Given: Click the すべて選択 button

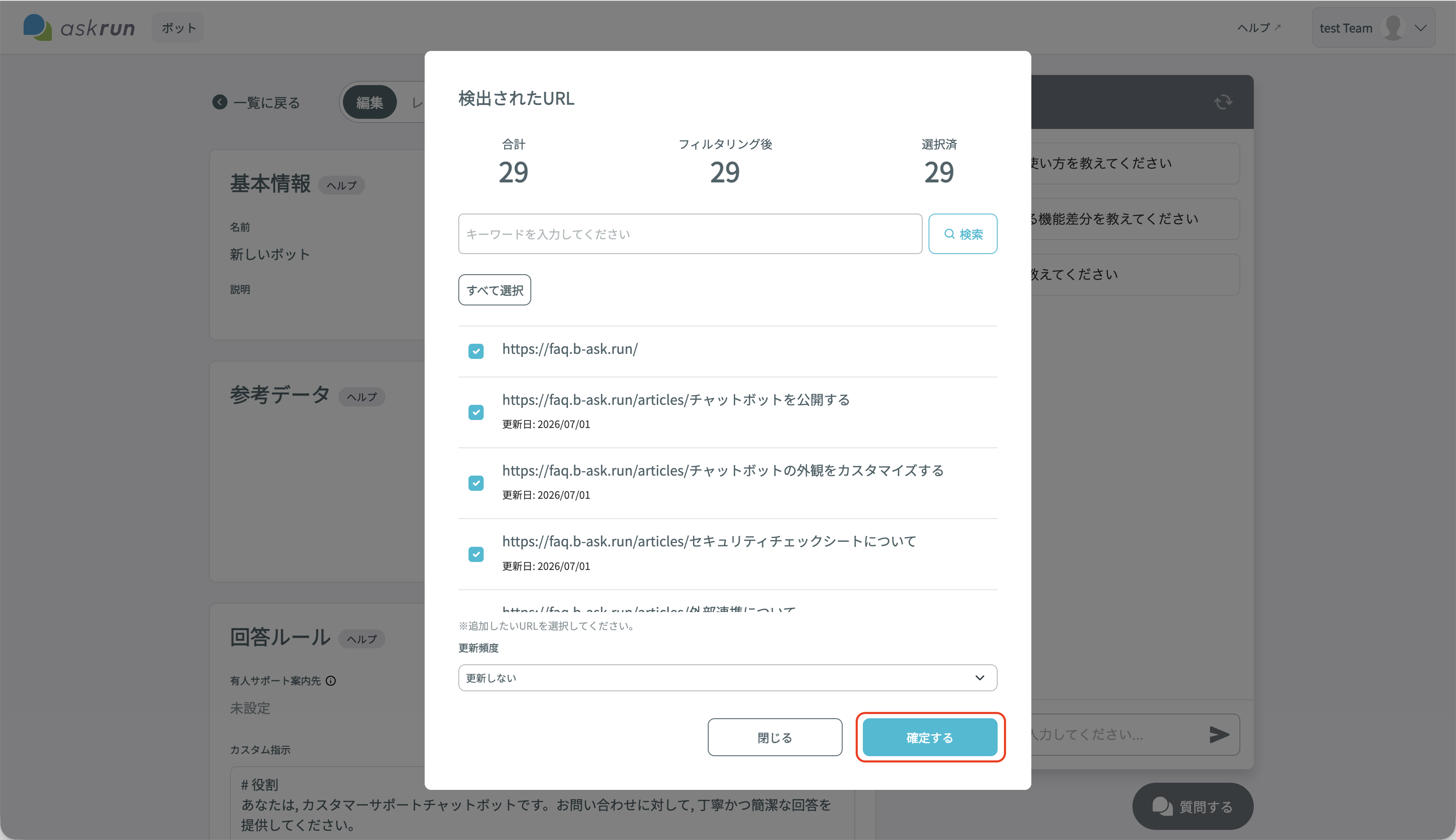Looking at the screenshot, I should [x=494, y=289].
